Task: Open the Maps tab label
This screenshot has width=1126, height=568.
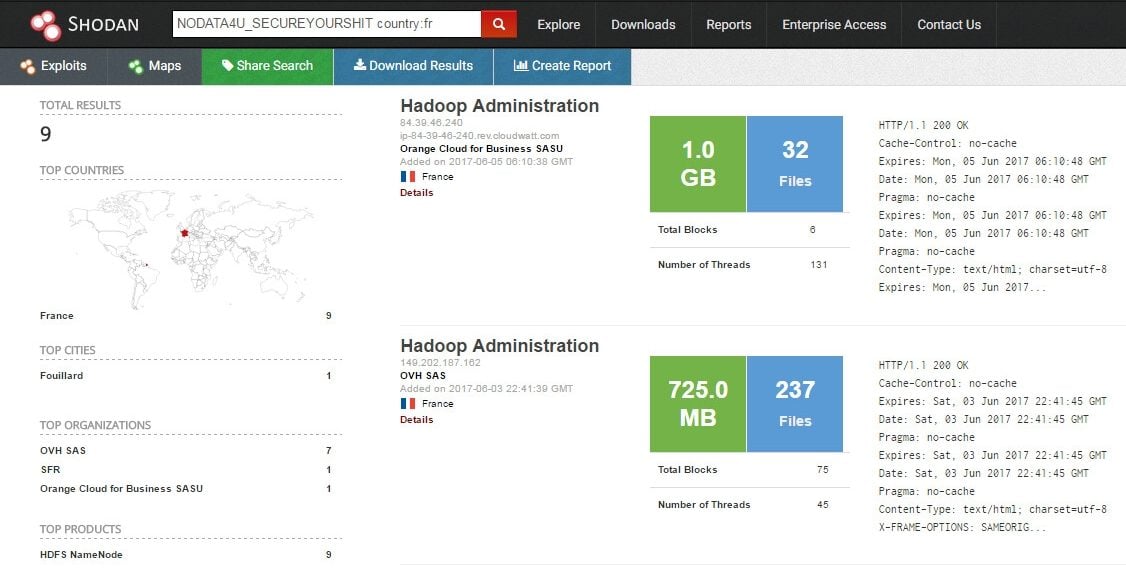Action: coord(165,66)
